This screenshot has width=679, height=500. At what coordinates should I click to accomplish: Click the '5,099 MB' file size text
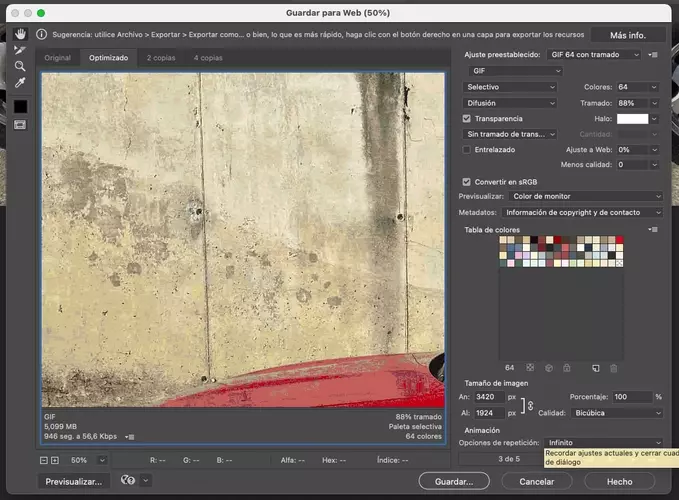click(x=60, y=426)
